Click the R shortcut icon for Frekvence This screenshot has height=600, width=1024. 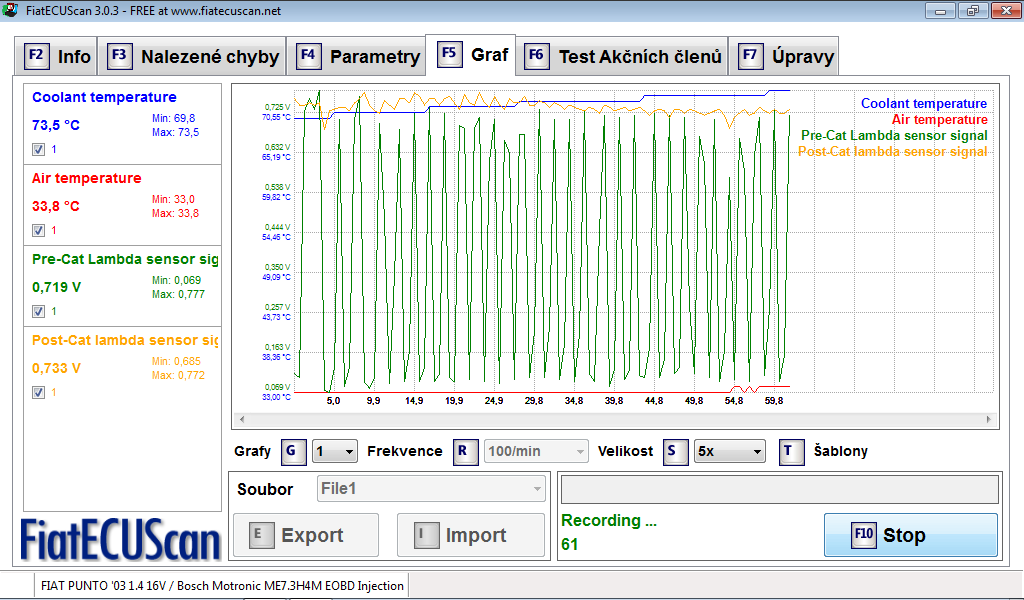466,451
